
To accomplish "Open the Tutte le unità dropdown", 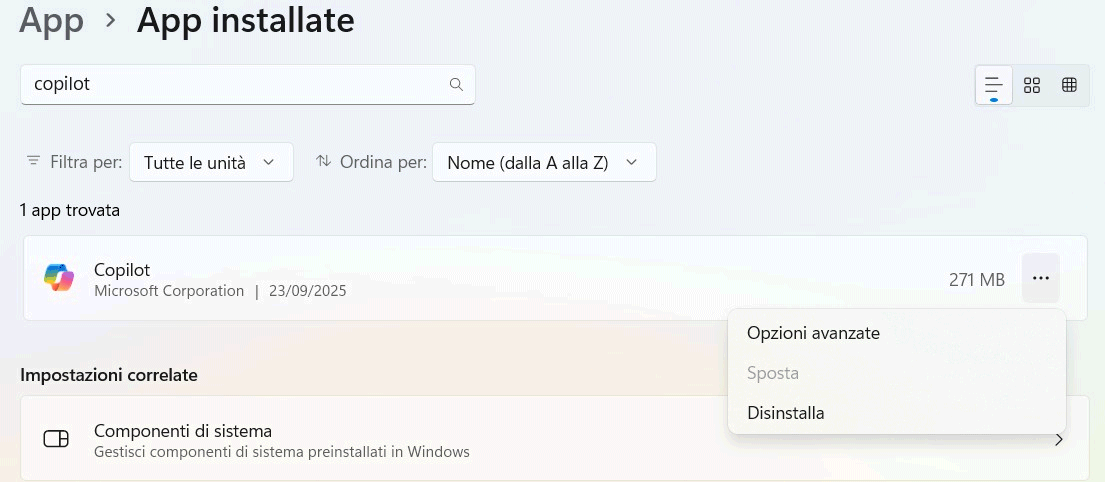I will (211, 162).
